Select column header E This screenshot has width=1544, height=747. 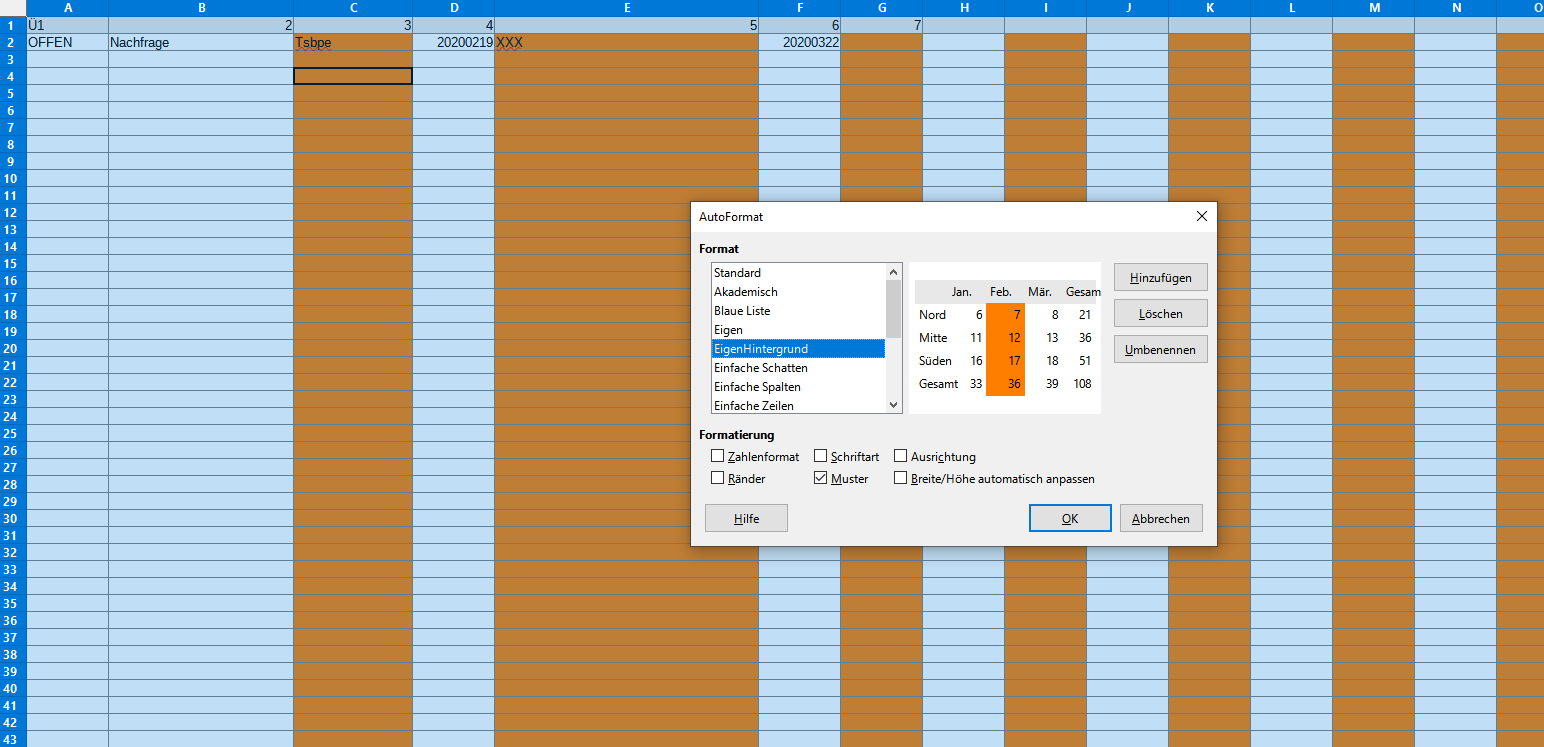tap(626, 8)
